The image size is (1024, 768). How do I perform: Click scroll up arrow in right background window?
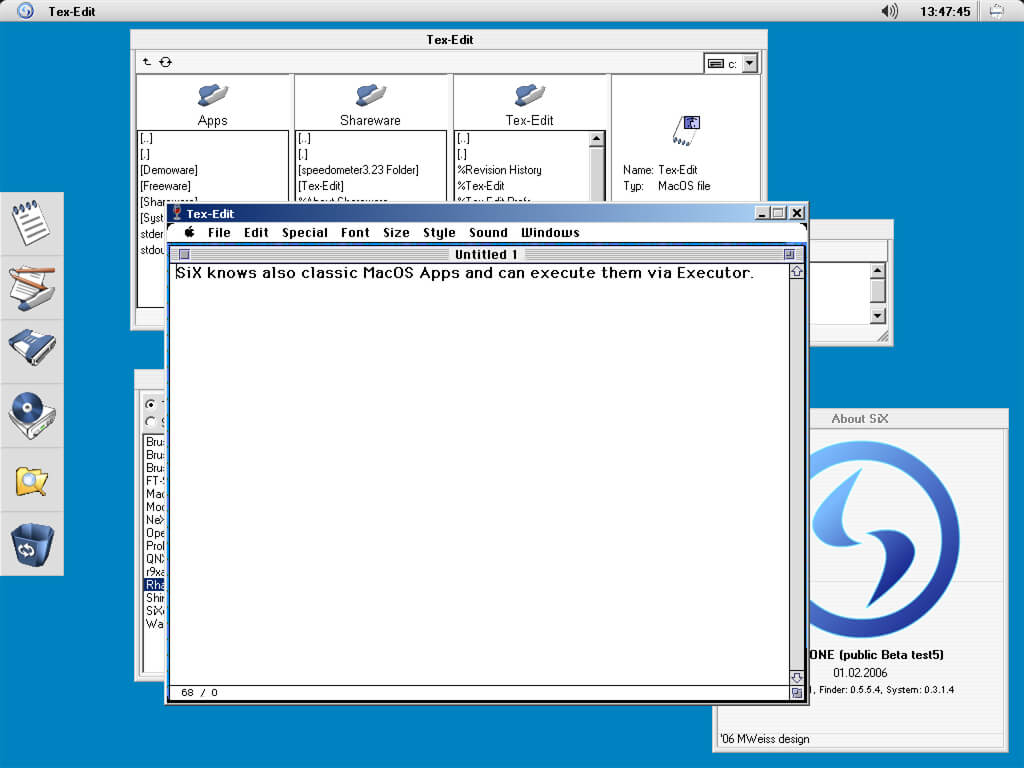click(x=878, y=270)
